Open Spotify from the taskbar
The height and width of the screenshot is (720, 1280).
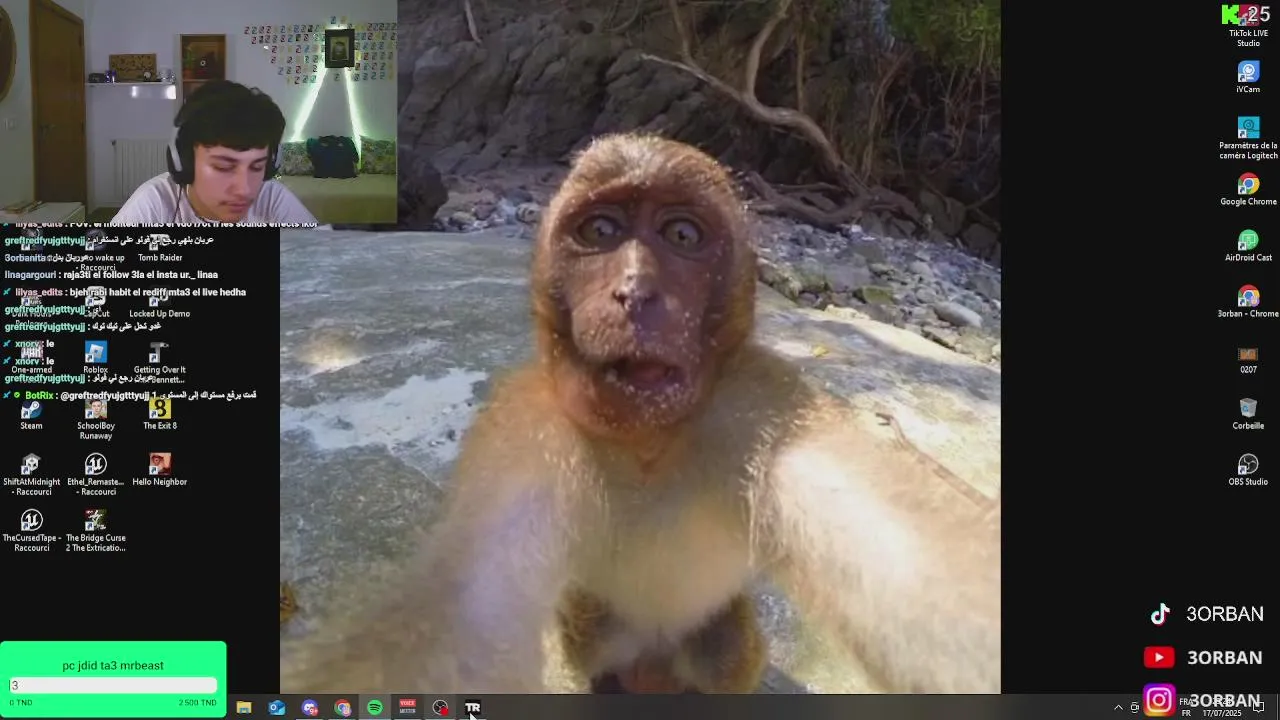point(375,707)
